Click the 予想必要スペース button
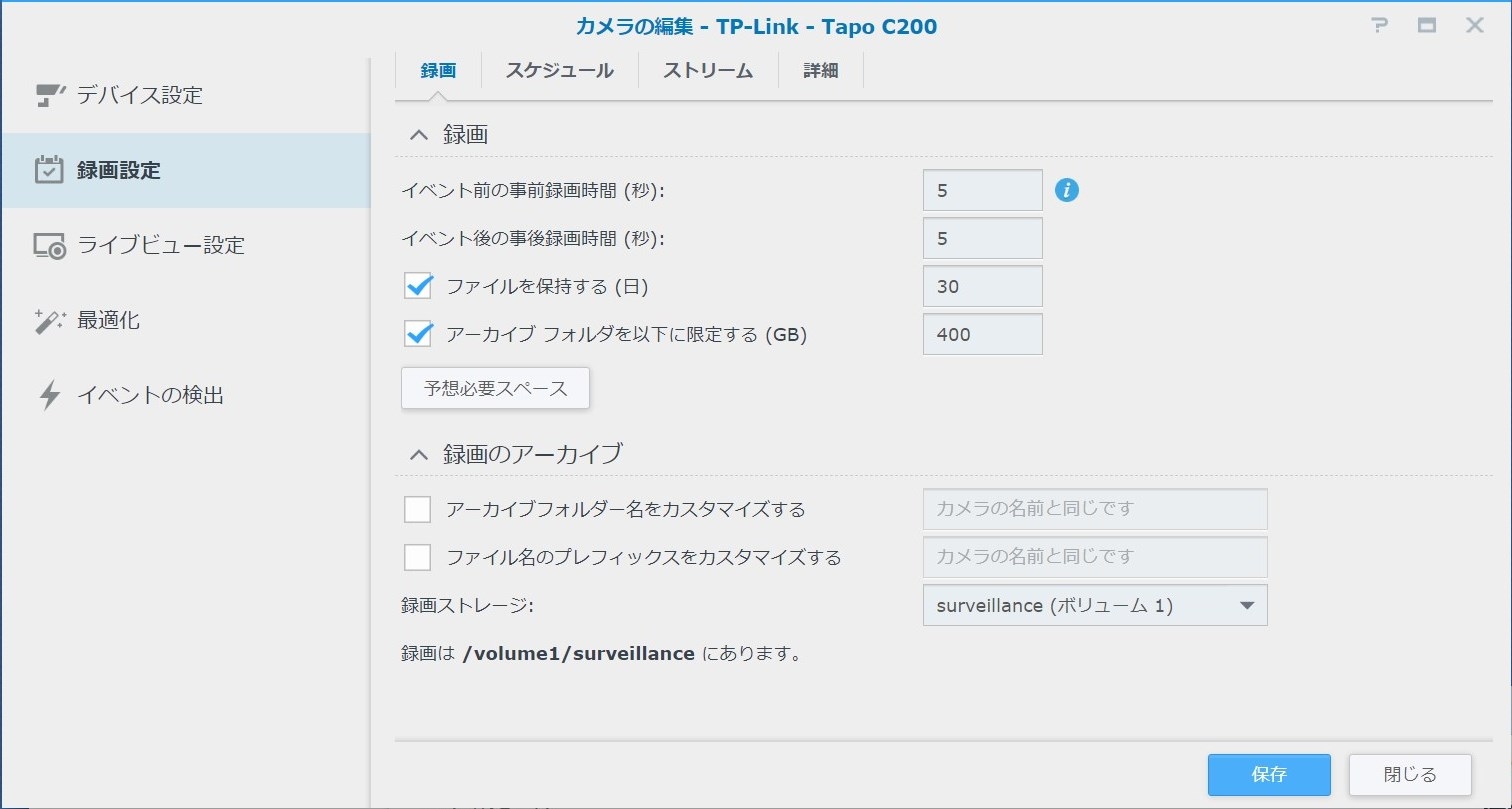 pos(495,389)
